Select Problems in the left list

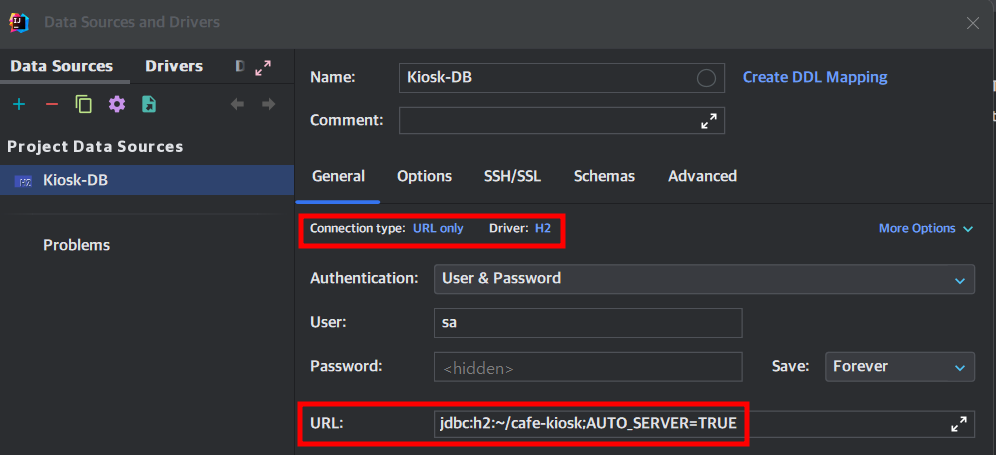point(76,245)
